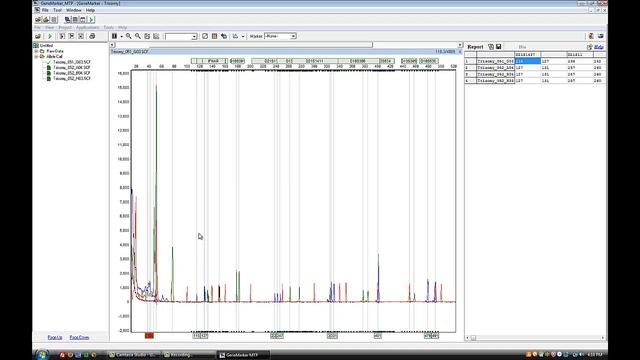Click the green run project arrow icon

(x=50, y=36)
